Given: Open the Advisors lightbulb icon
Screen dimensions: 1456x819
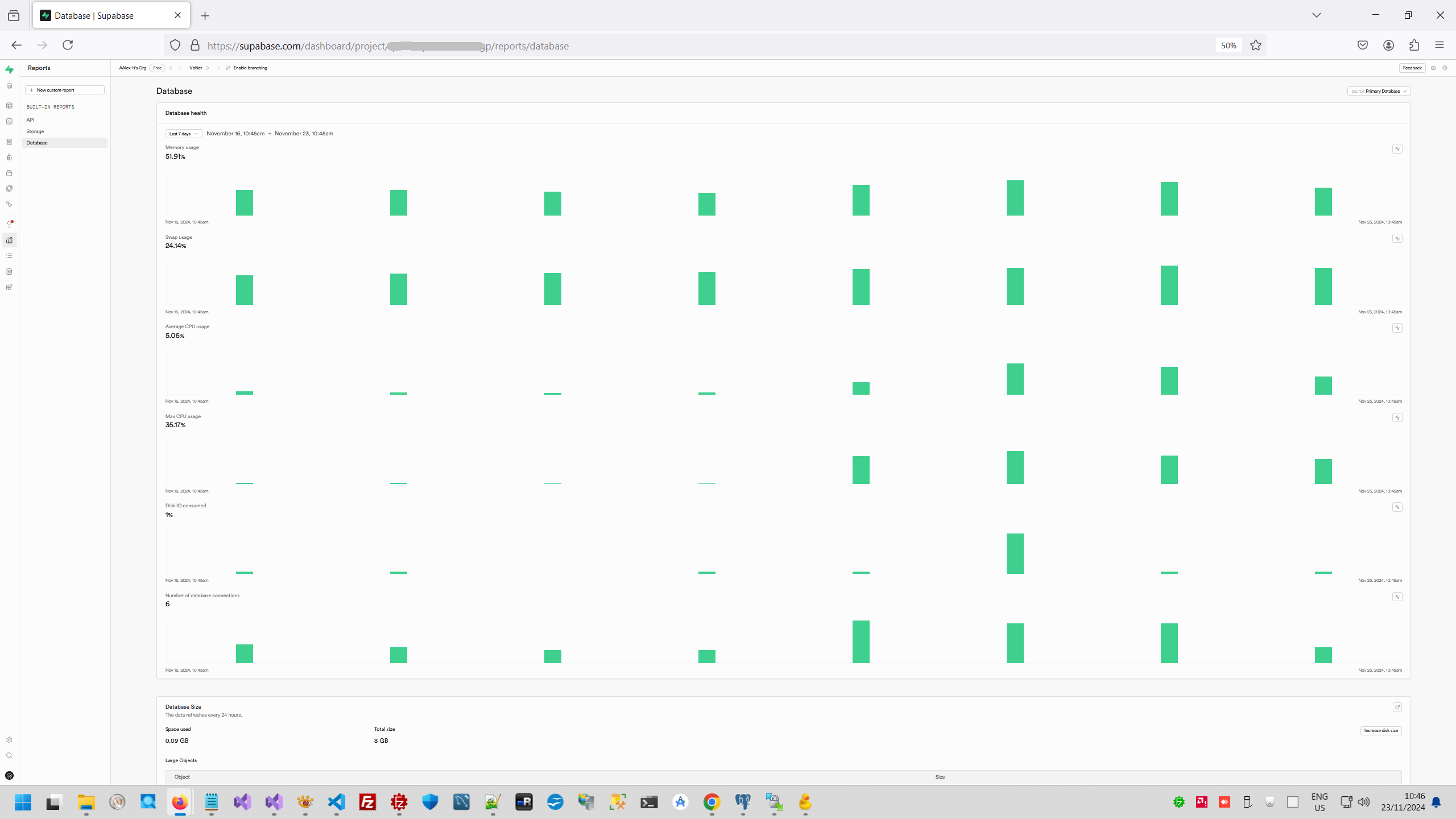Looking at the screenshot, I should tap(9, 224).
